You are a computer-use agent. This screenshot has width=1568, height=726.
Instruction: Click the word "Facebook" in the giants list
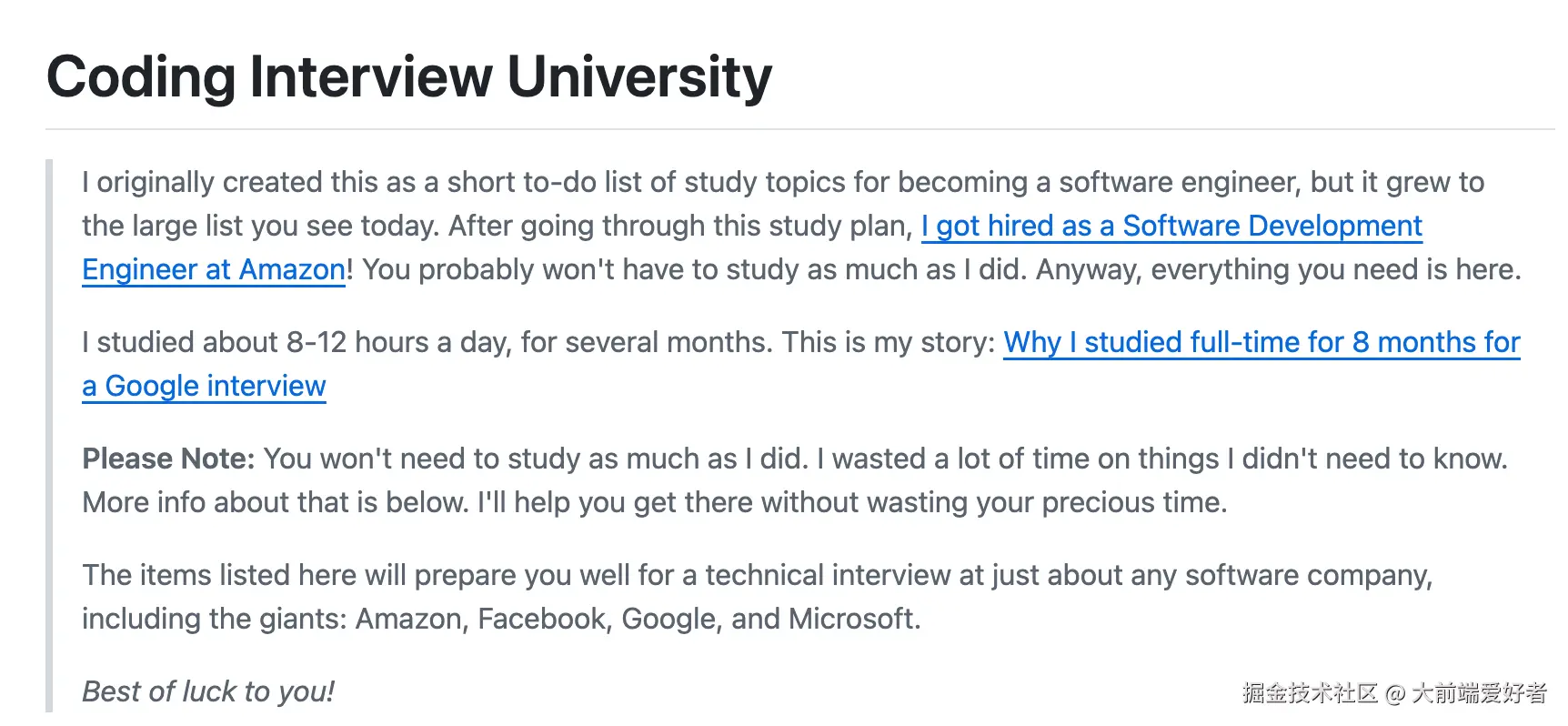pyautogui.click(x=541, y=619)
